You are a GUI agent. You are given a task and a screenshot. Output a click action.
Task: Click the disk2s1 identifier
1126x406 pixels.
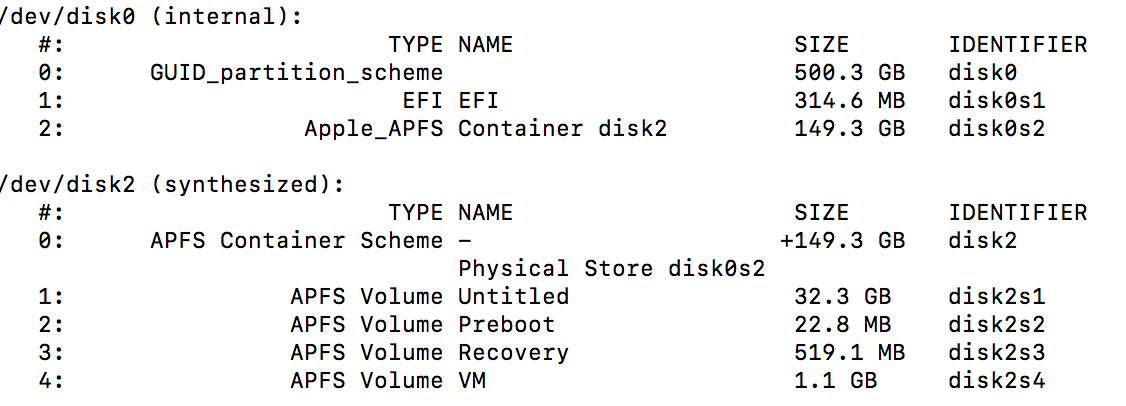click(997, 297)
